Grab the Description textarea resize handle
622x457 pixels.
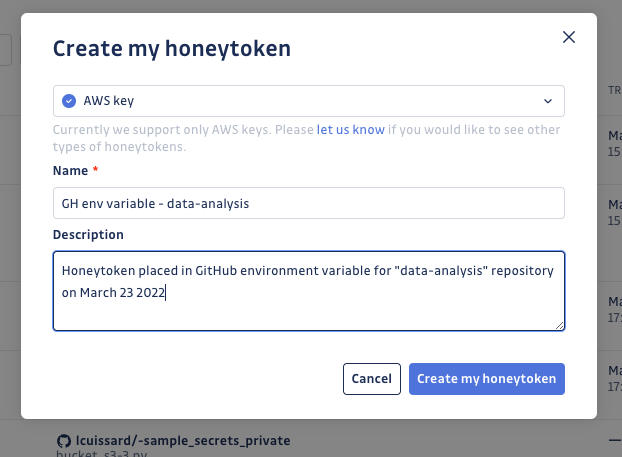[x=560, y=325]
